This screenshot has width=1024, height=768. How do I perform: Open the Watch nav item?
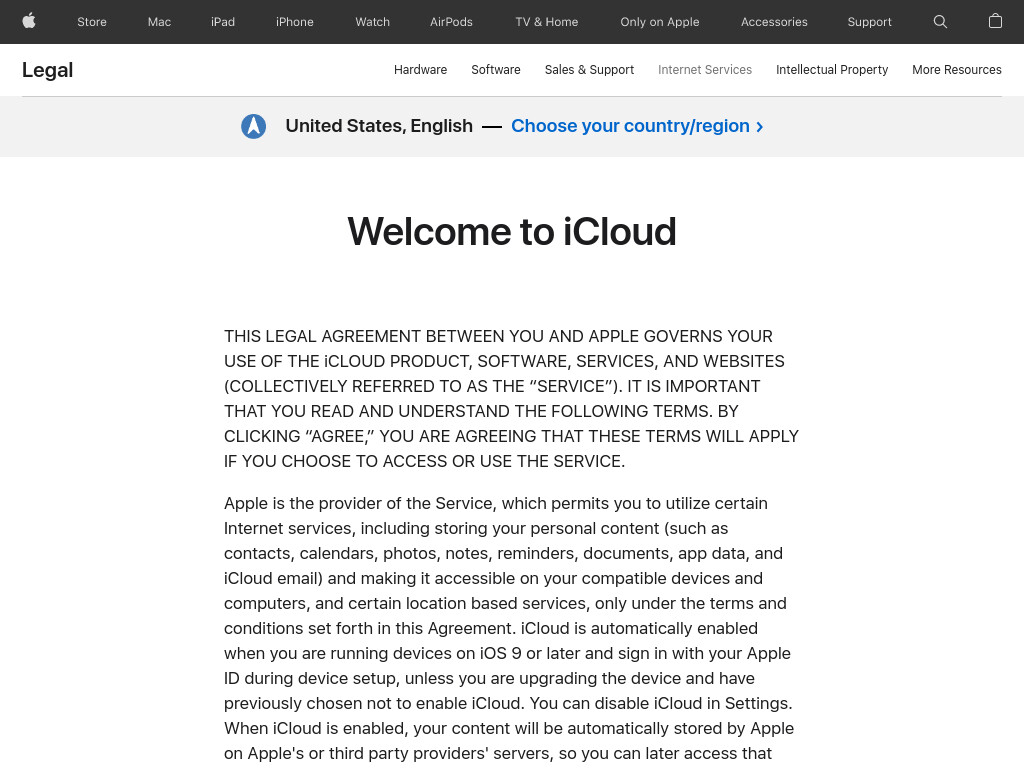point(372,22)
